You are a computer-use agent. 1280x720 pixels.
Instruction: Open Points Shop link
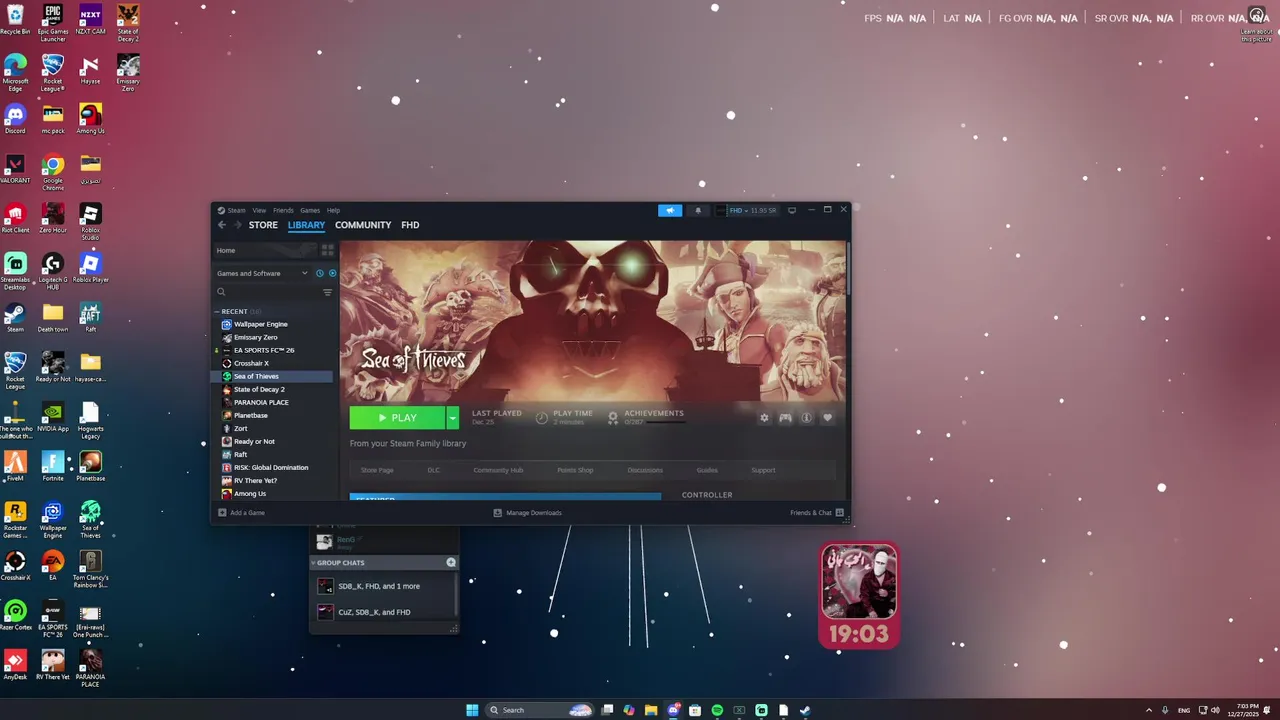(x=575, y=470)
